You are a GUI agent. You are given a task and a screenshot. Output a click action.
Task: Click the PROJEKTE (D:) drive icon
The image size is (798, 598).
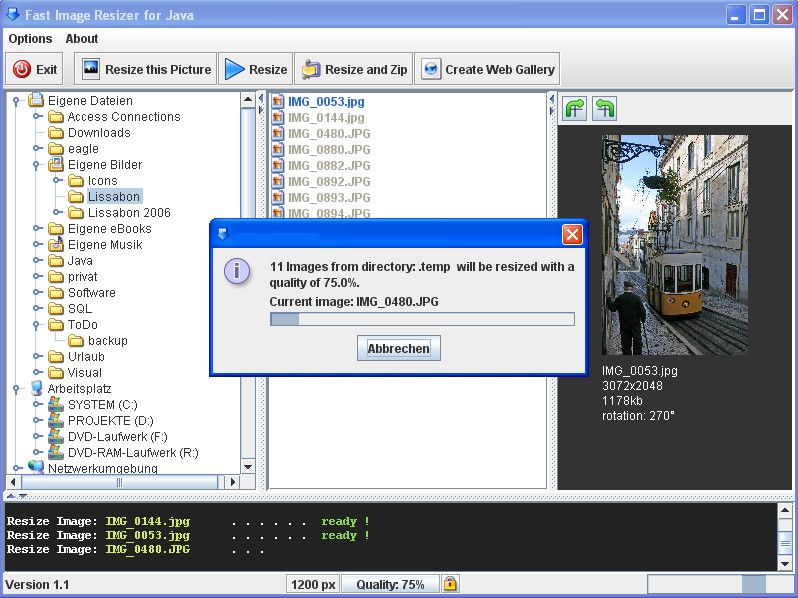pos(55,420)
